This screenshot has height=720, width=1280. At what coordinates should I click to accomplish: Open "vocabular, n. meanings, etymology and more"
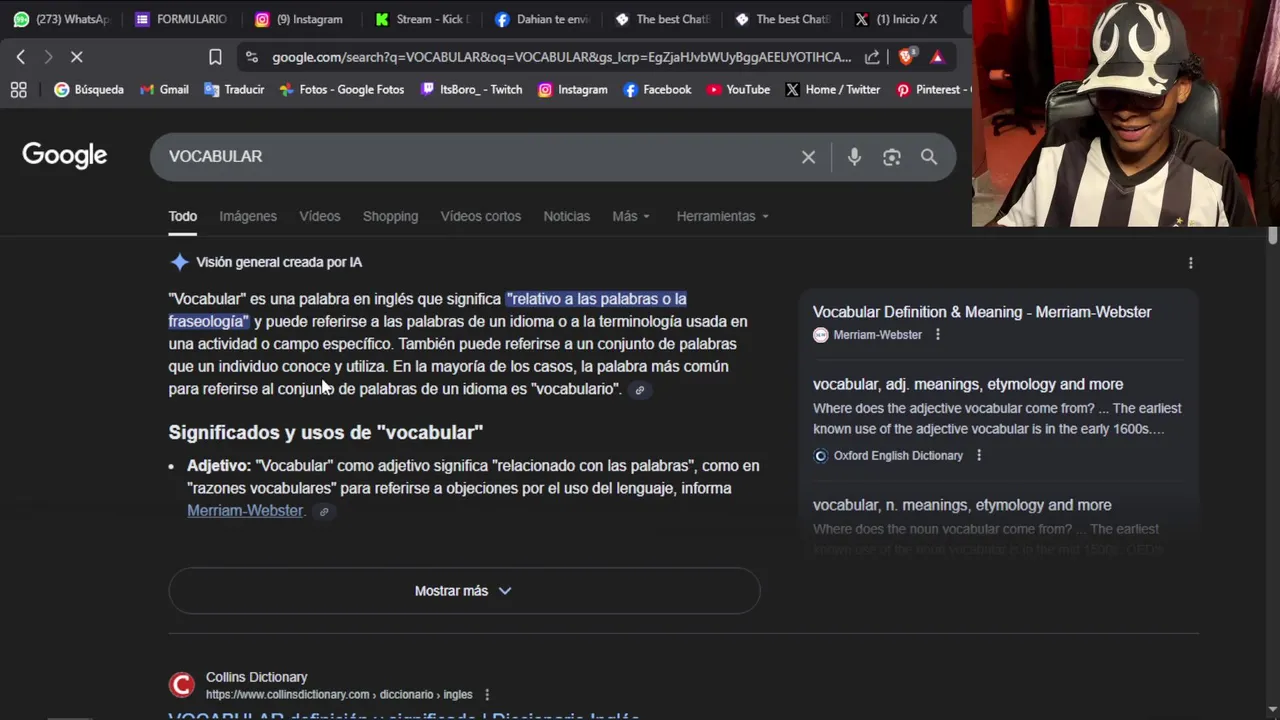tap(962, 505)
